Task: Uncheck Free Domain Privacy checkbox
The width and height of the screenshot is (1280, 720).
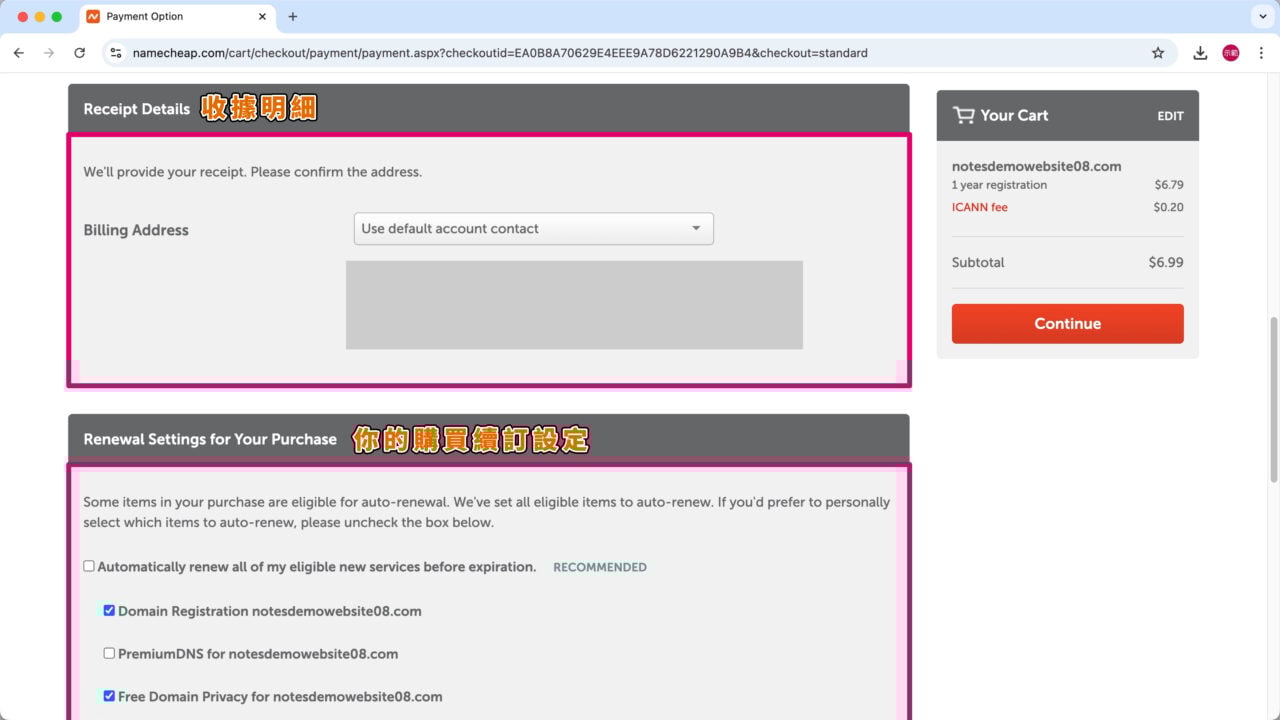Action: click(x=109, y=696)
